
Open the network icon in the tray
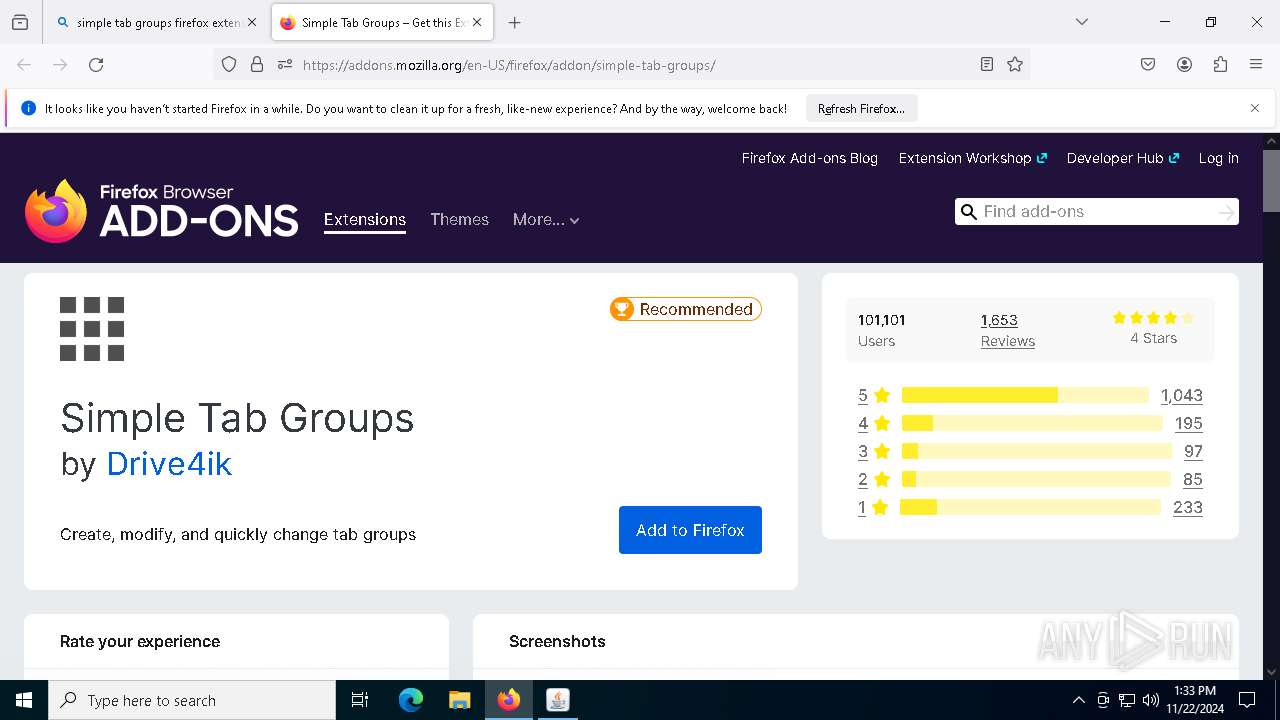click(1127, 700)
